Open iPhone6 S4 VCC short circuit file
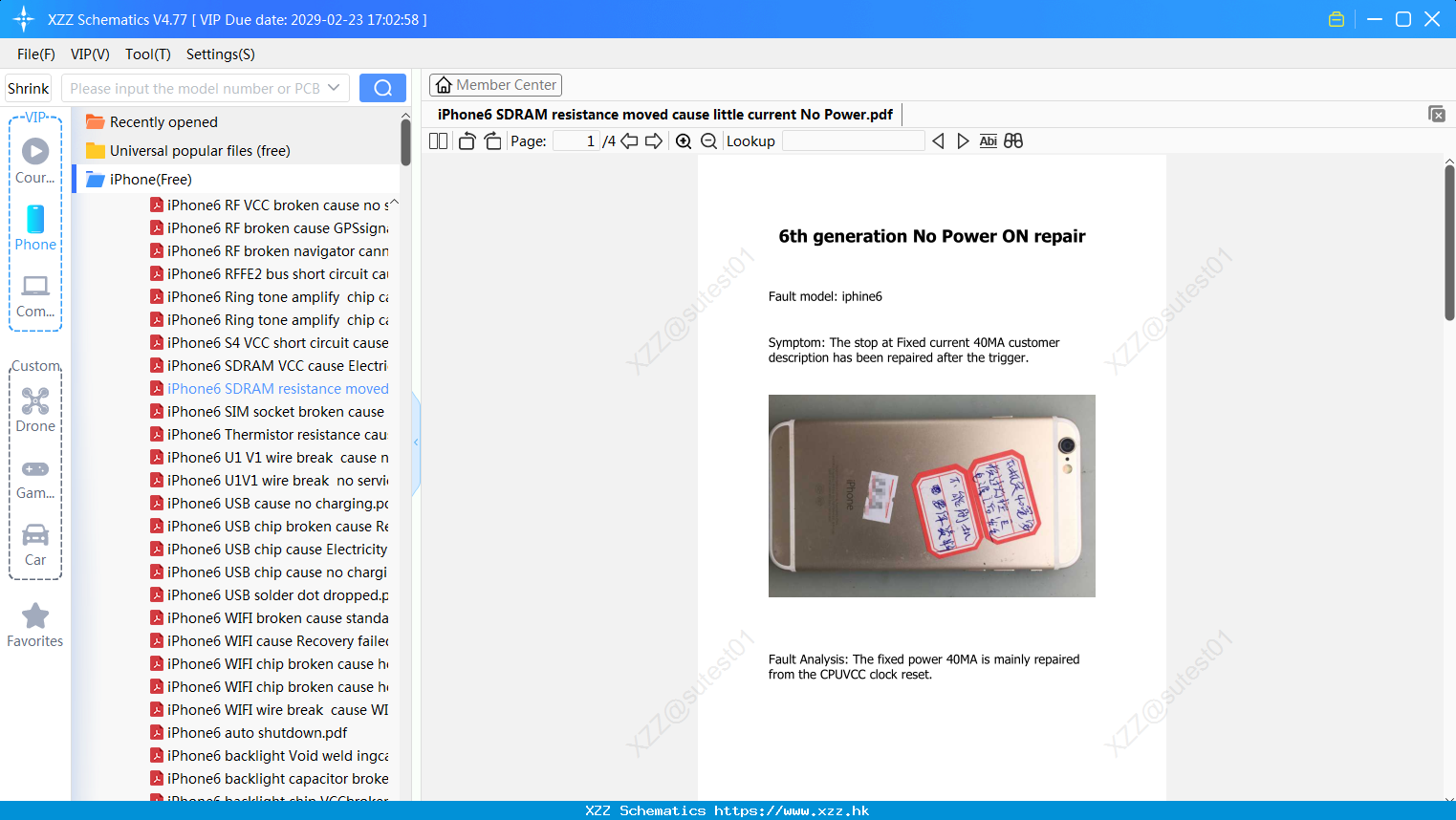The height and width of the screenshot is (820, 1456). [270, 343]
